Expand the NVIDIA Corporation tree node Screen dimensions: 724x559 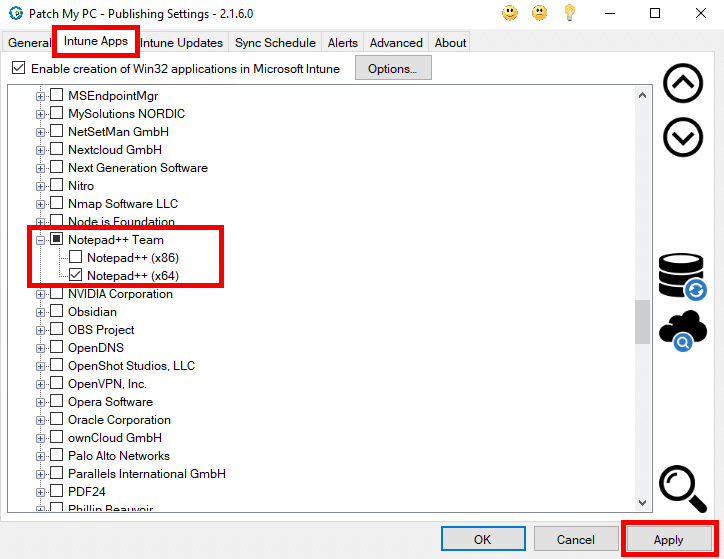41,294
